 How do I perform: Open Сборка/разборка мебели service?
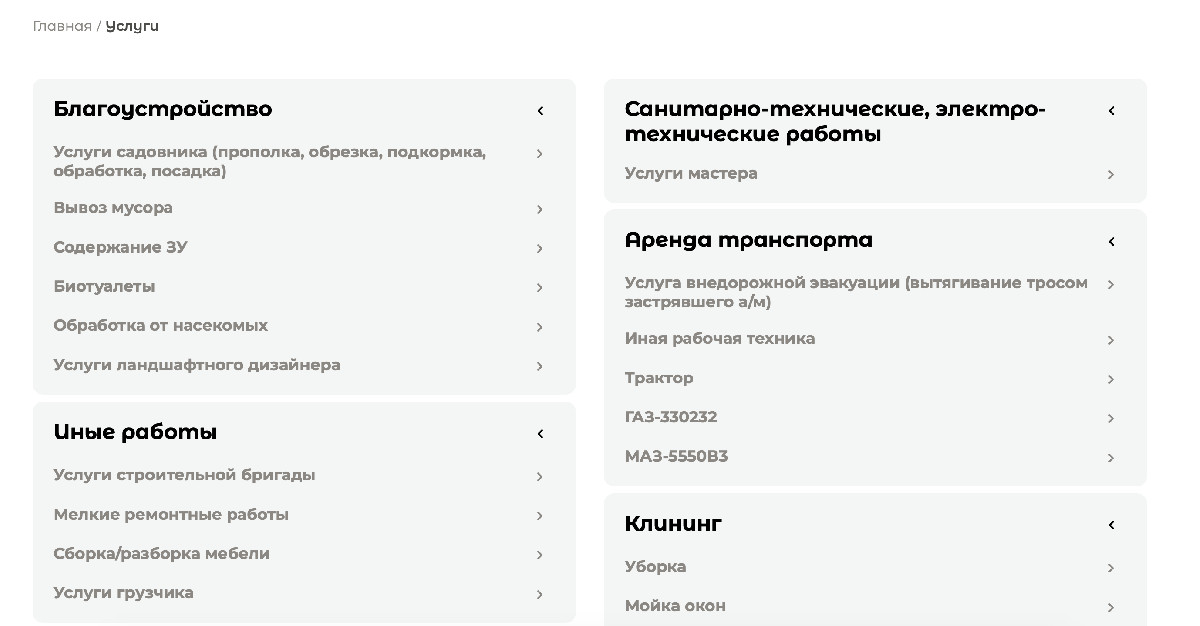[x=162, y=554]
